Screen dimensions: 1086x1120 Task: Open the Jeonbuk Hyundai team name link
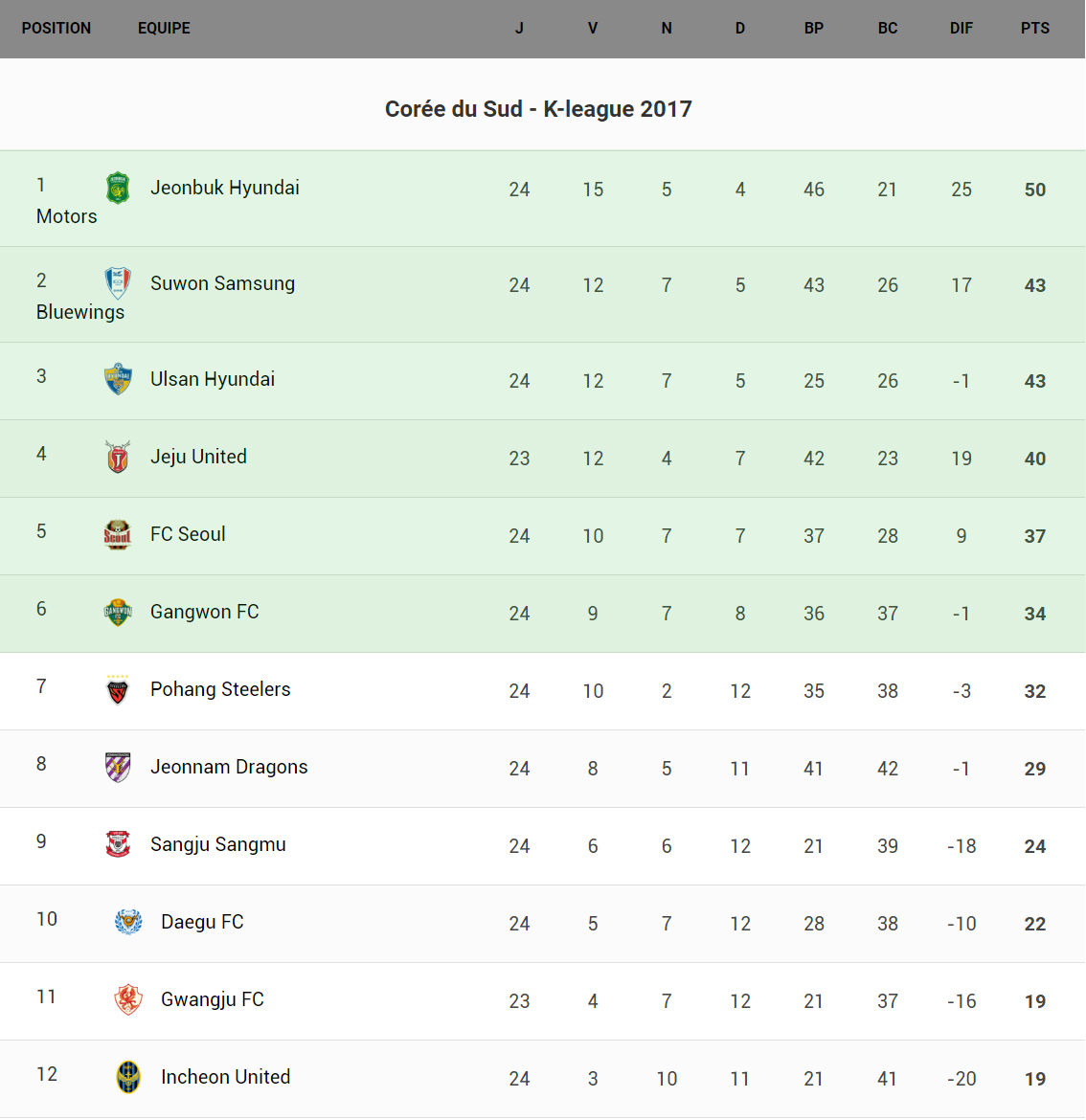coord(225,188)
